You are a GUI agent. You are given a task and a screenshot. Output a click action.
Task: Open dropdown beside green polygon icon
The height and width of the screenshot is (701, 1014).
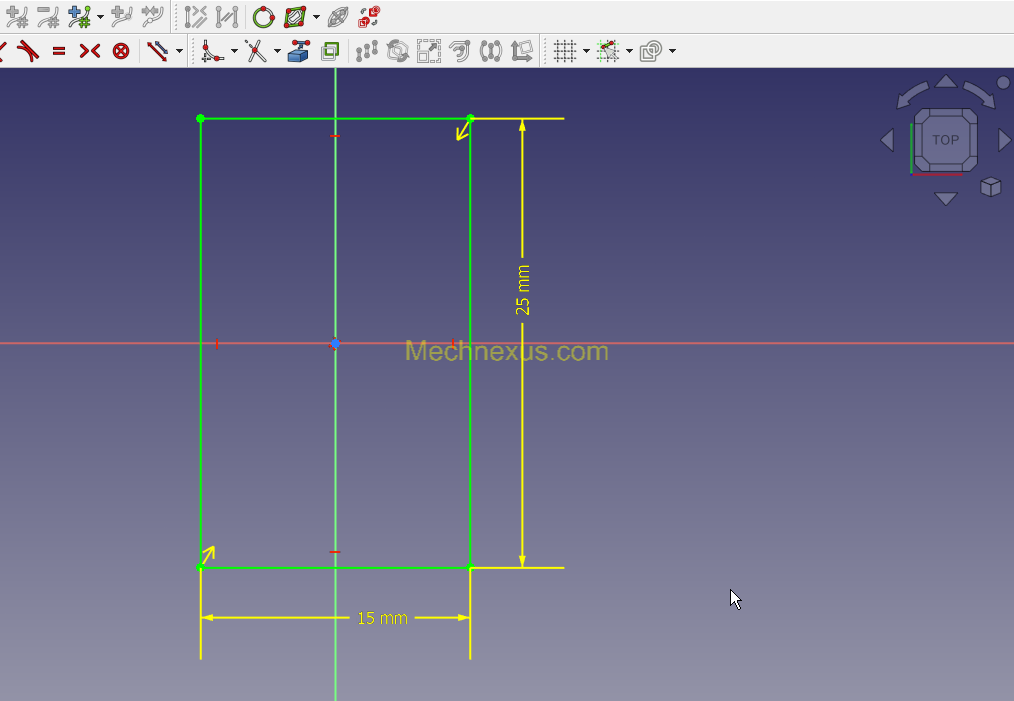tap(316, 17)
